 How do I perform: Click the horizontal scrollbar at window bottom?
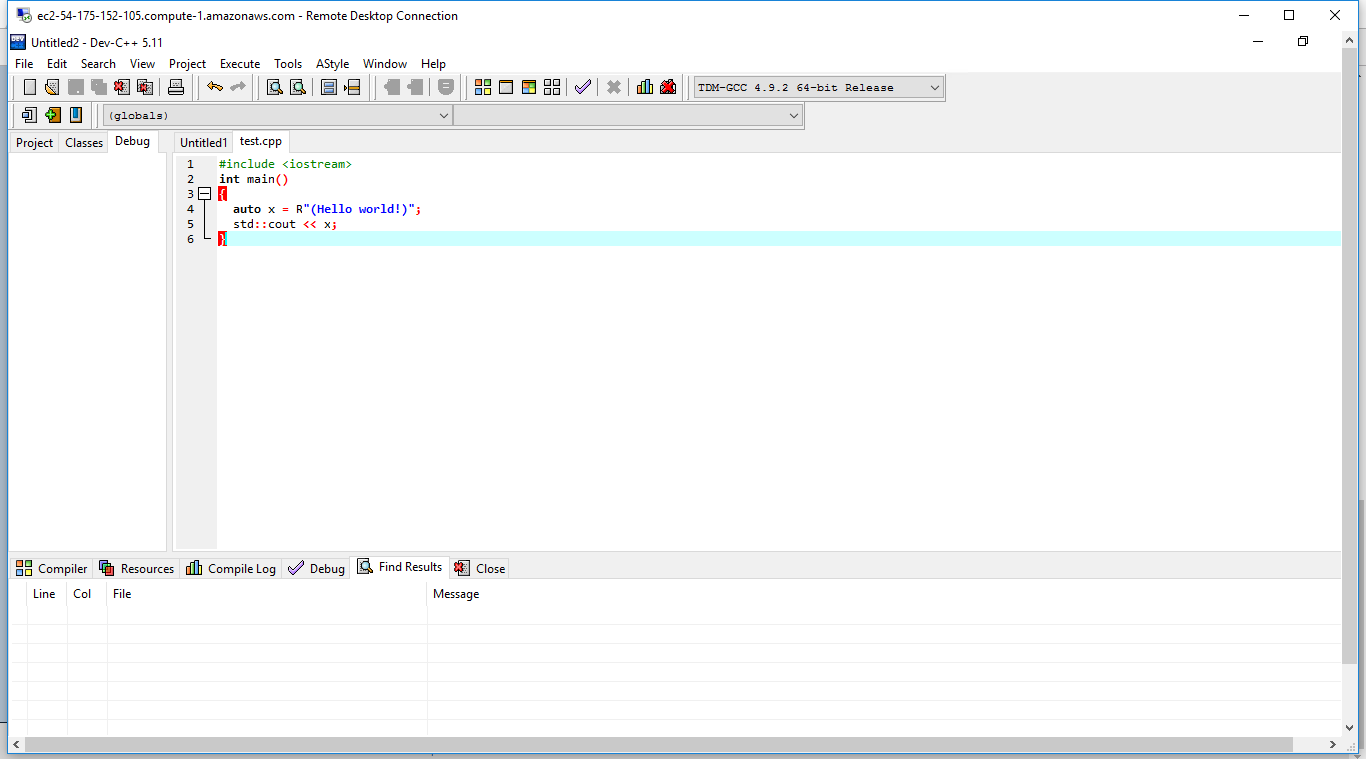[x=660, y=745]
